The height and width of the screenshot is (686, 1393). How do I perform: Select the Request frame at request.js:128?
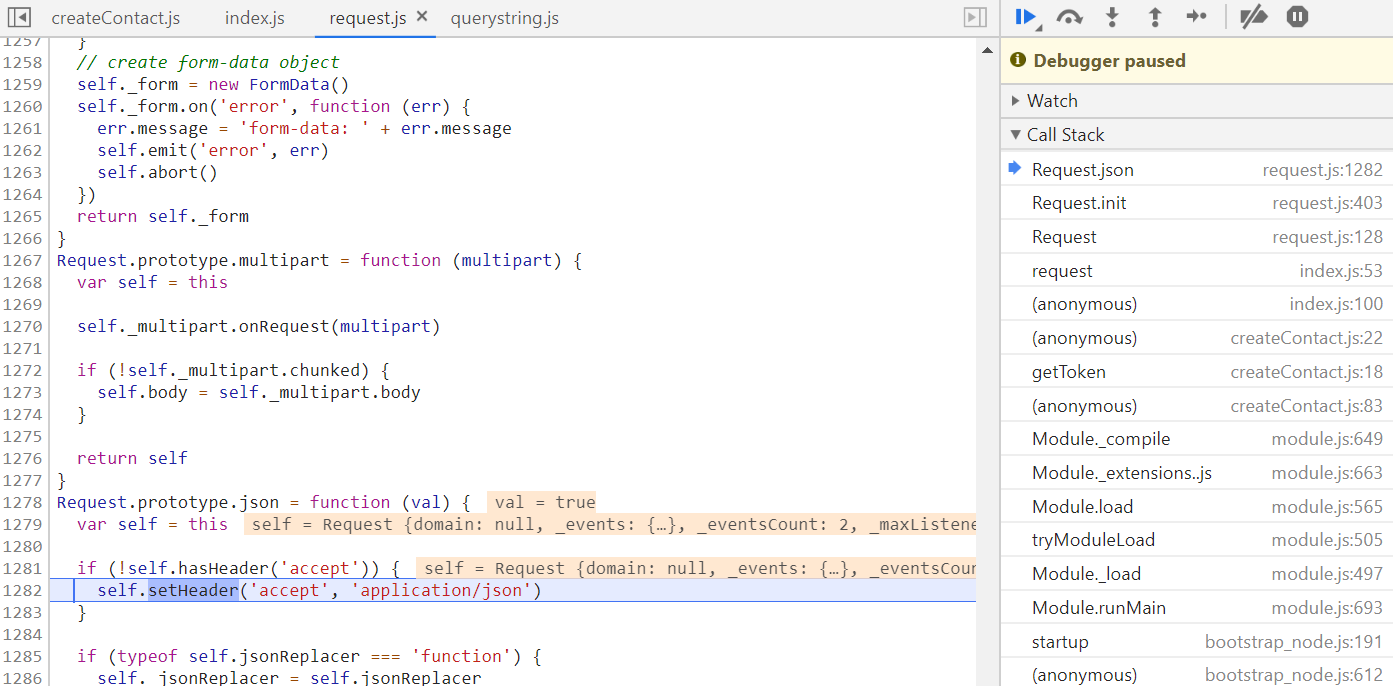(1197, 237)
